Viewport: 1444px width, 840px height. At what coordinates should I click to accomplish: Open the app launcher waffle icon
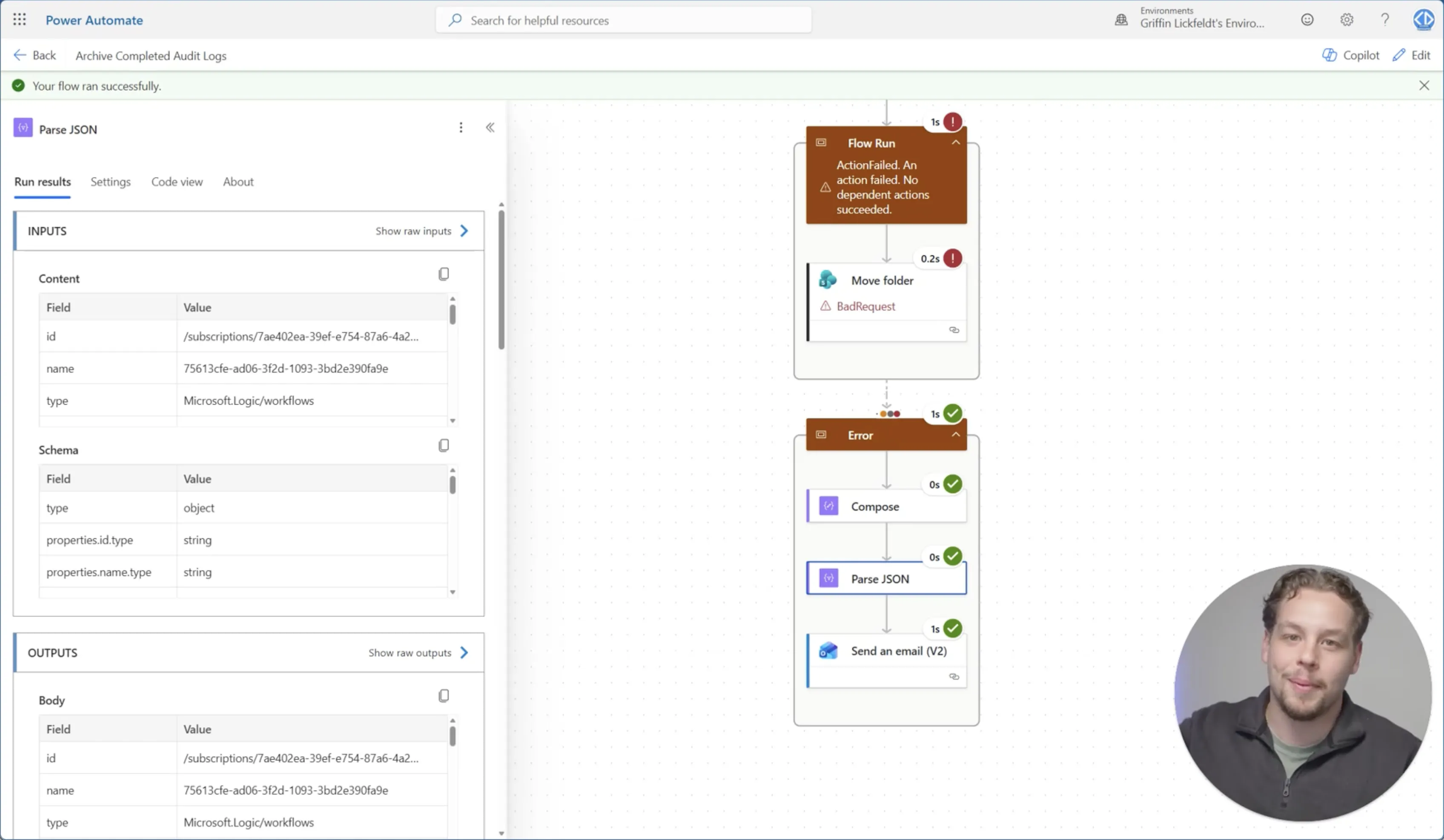20,20
